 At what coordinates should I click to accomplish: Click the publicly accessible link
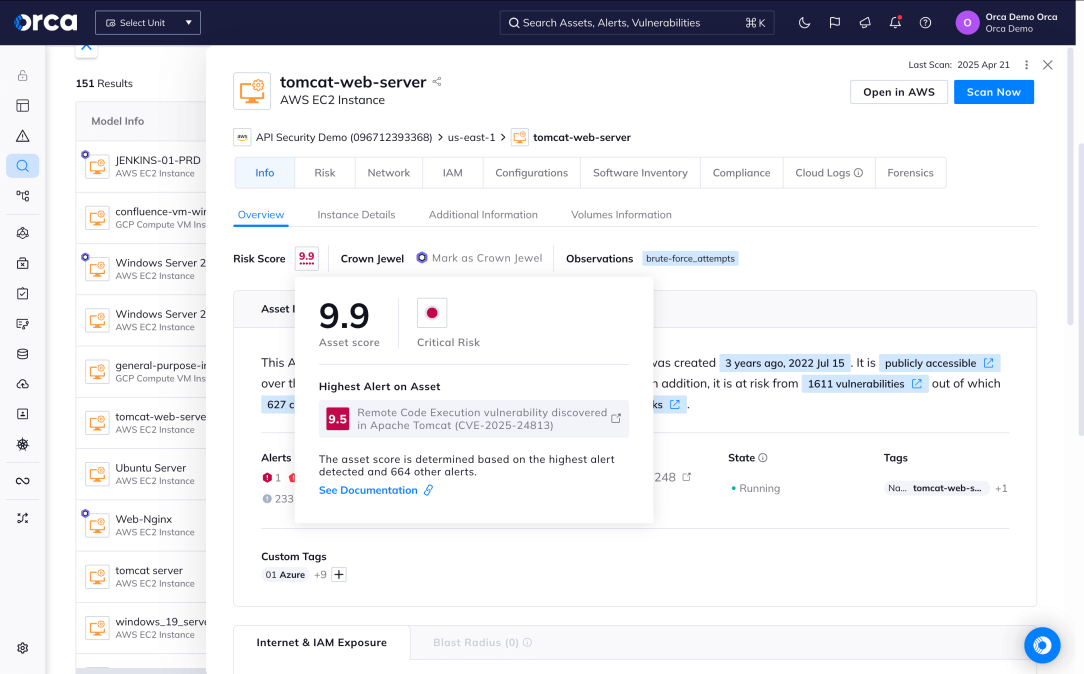pos(939,363)
